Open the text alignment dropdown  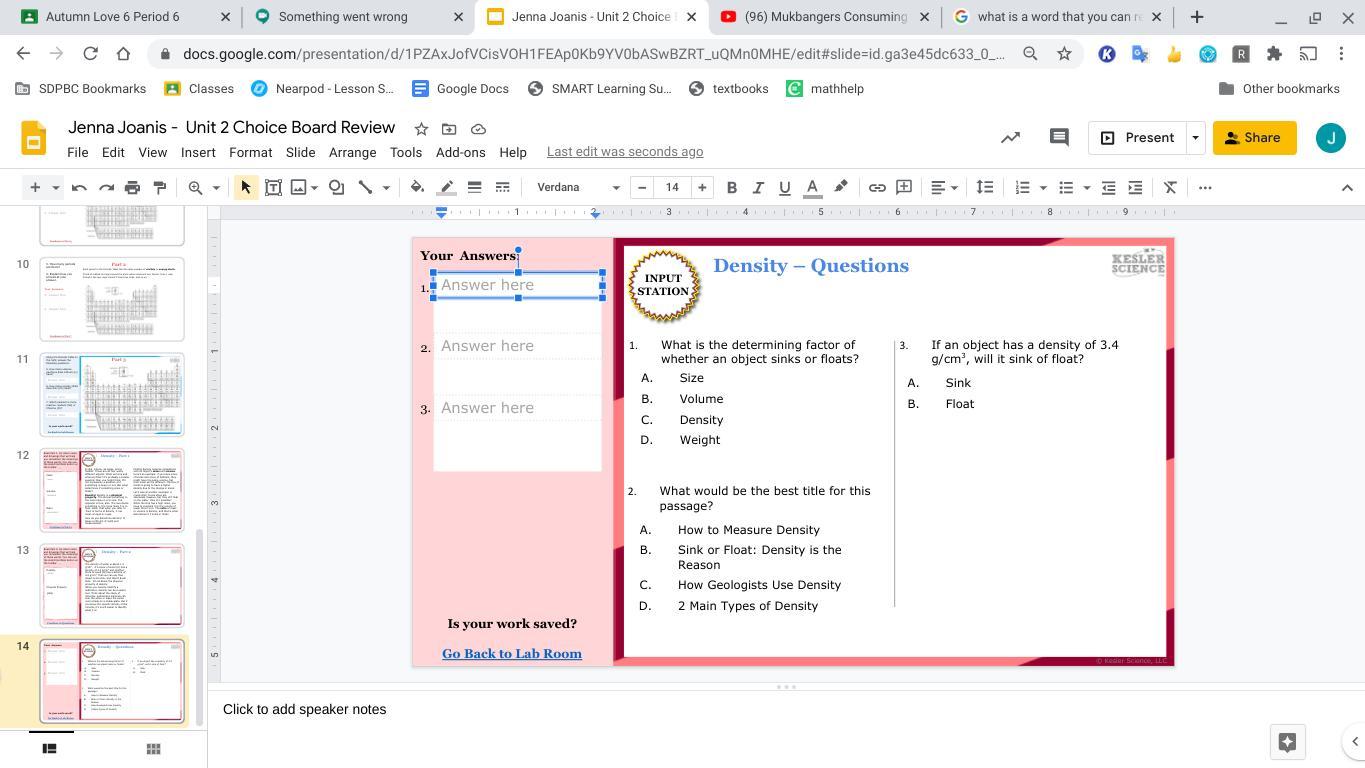[944, 187]
